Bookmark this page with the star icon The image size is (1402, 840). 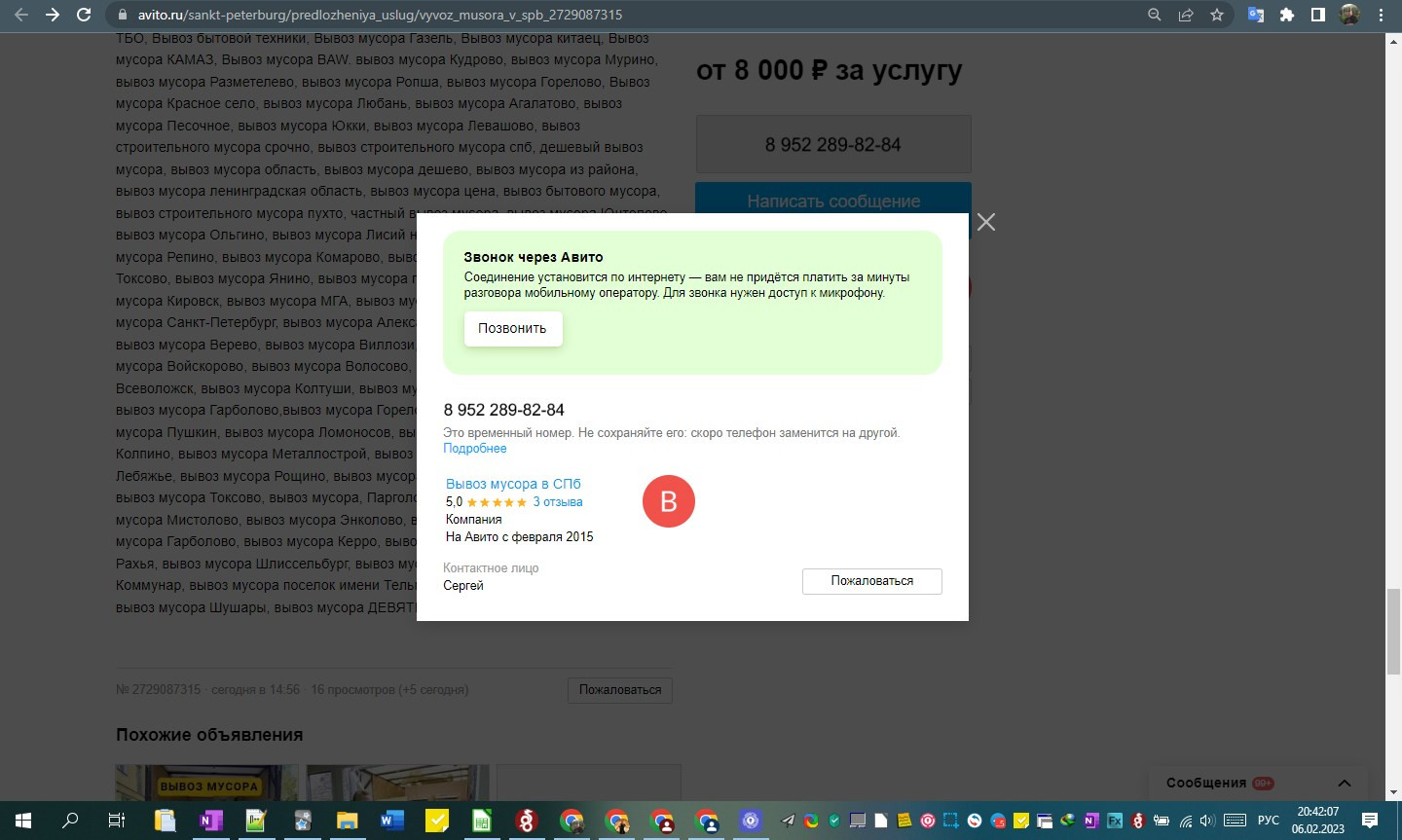[x=1217, y=15]
